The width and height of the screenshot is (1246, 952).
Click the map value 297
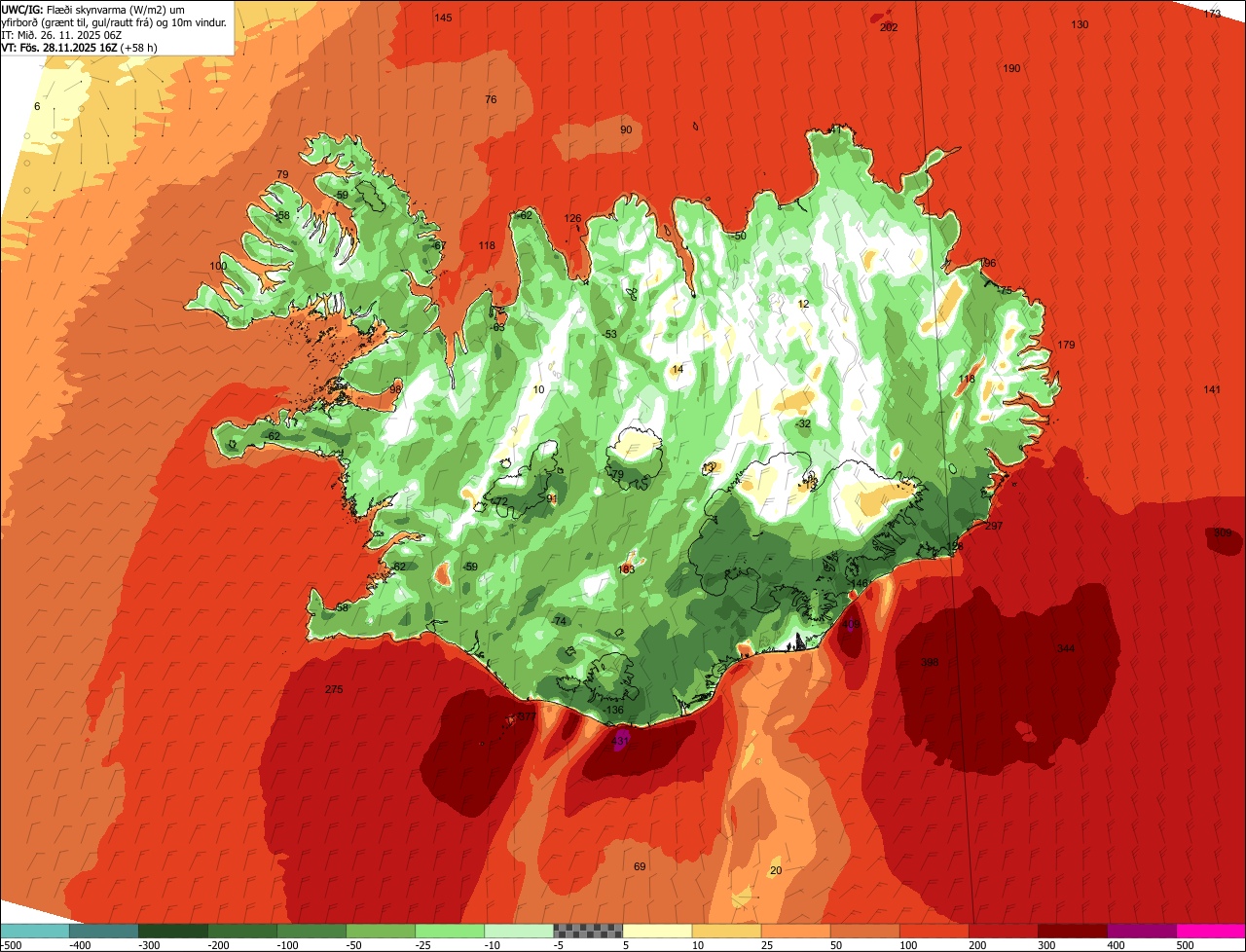993,526
